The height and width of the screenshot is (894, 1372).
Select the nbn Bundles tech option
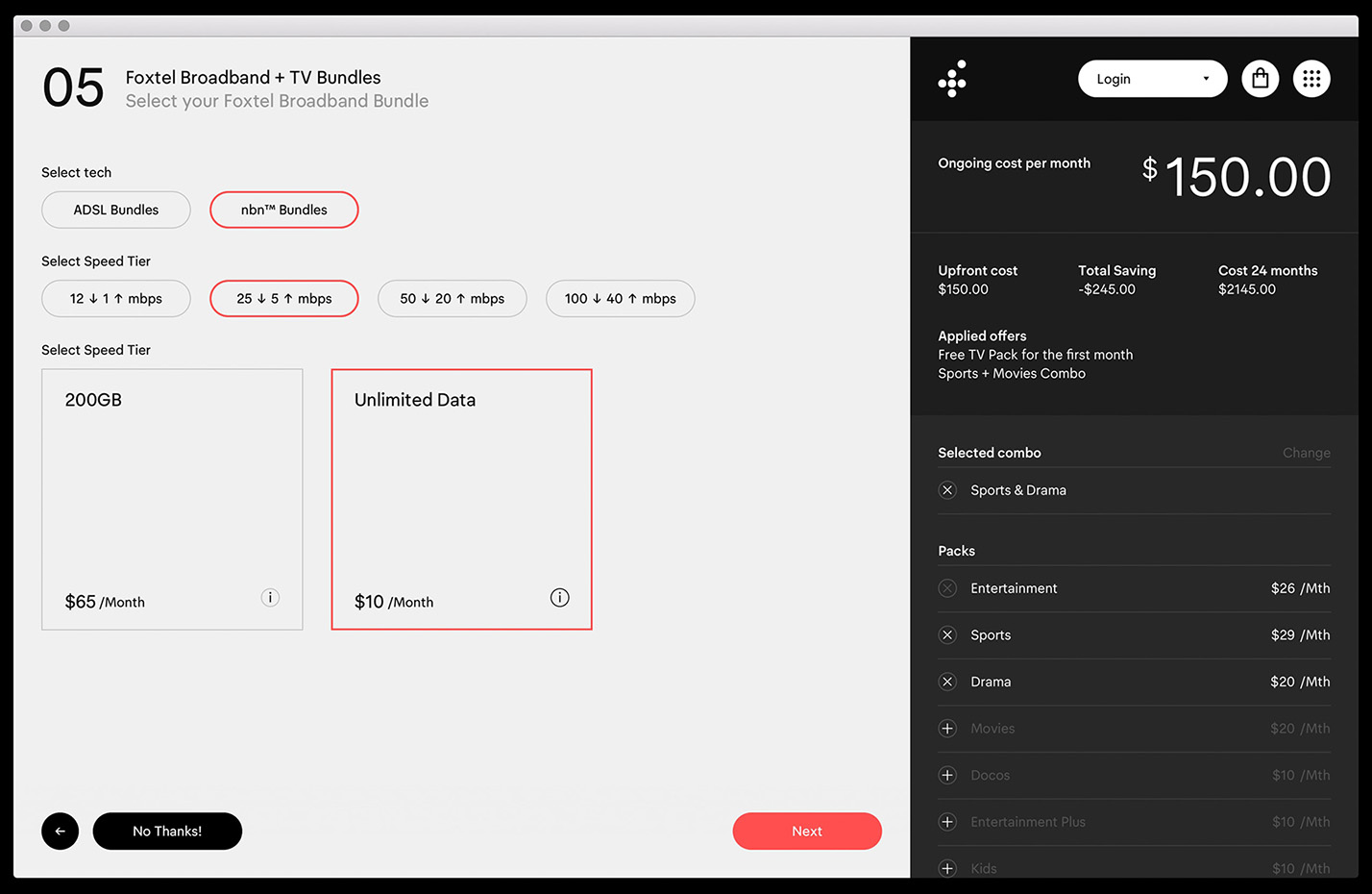pyautogui.click(x=283, y=210)
